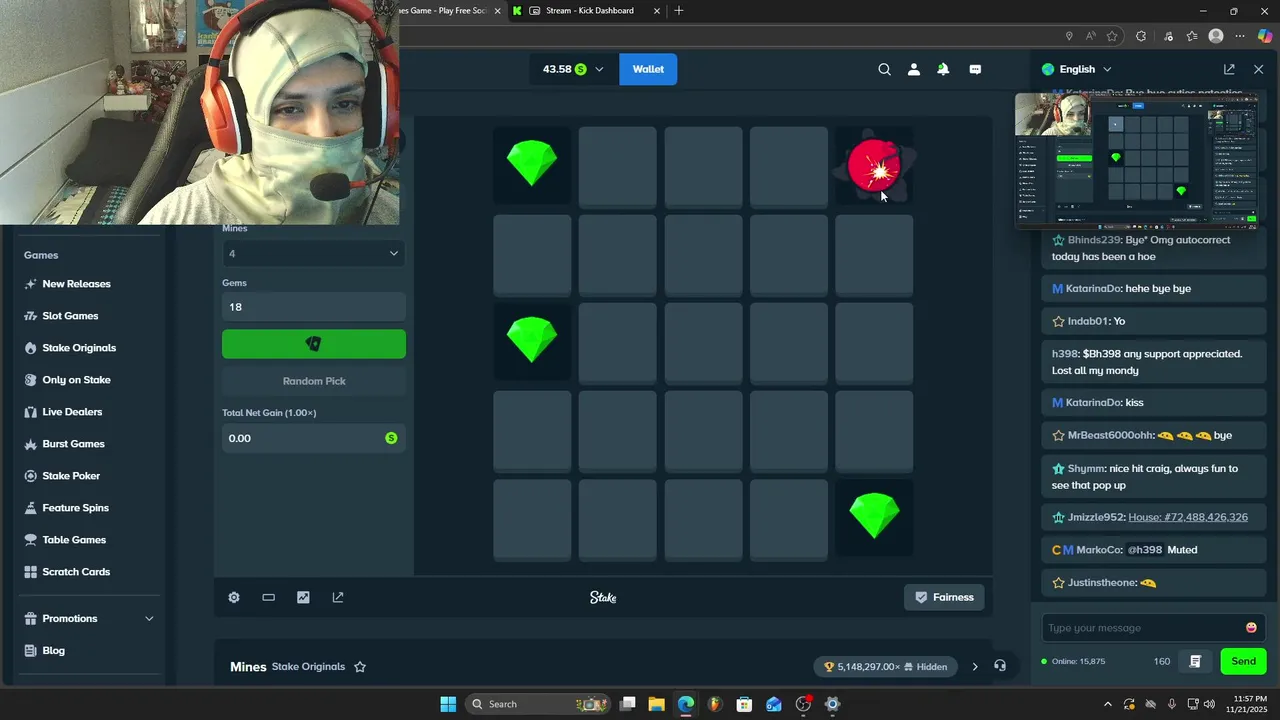Image resolution: width=1280 pixels, height=720 pixels.
Task: Open the Windows Start menu
Action: click(448, 704)
